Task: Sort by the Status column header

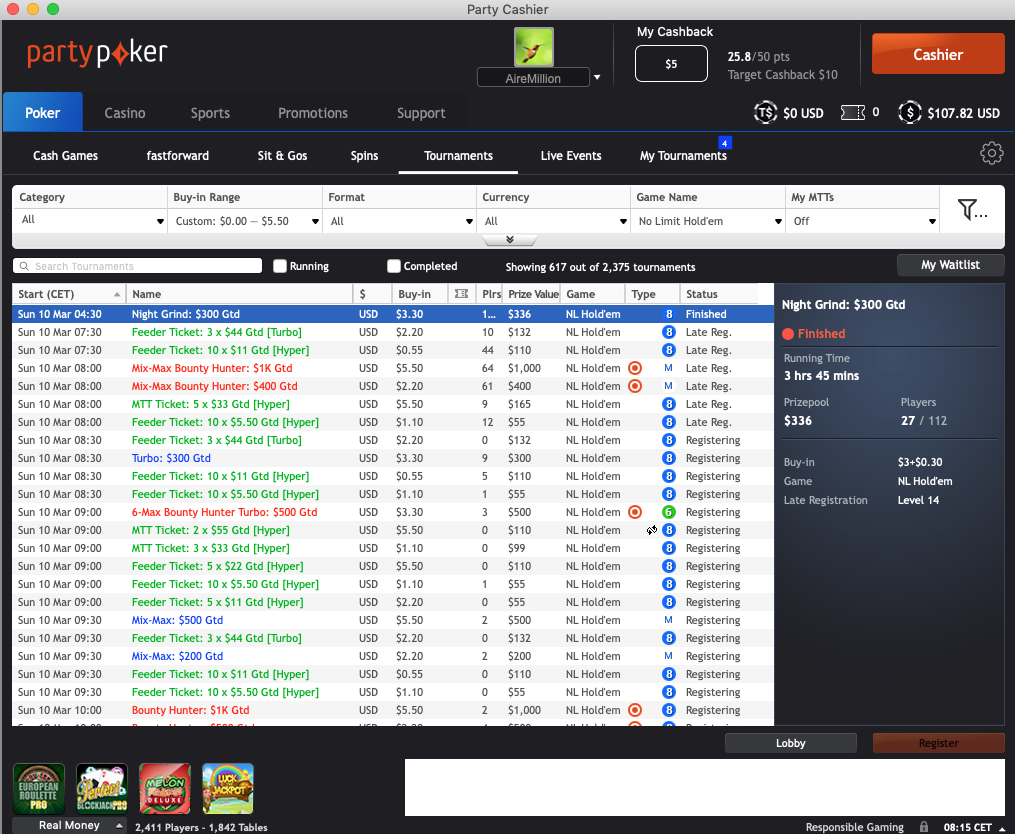Action: (x=719, y=294)
